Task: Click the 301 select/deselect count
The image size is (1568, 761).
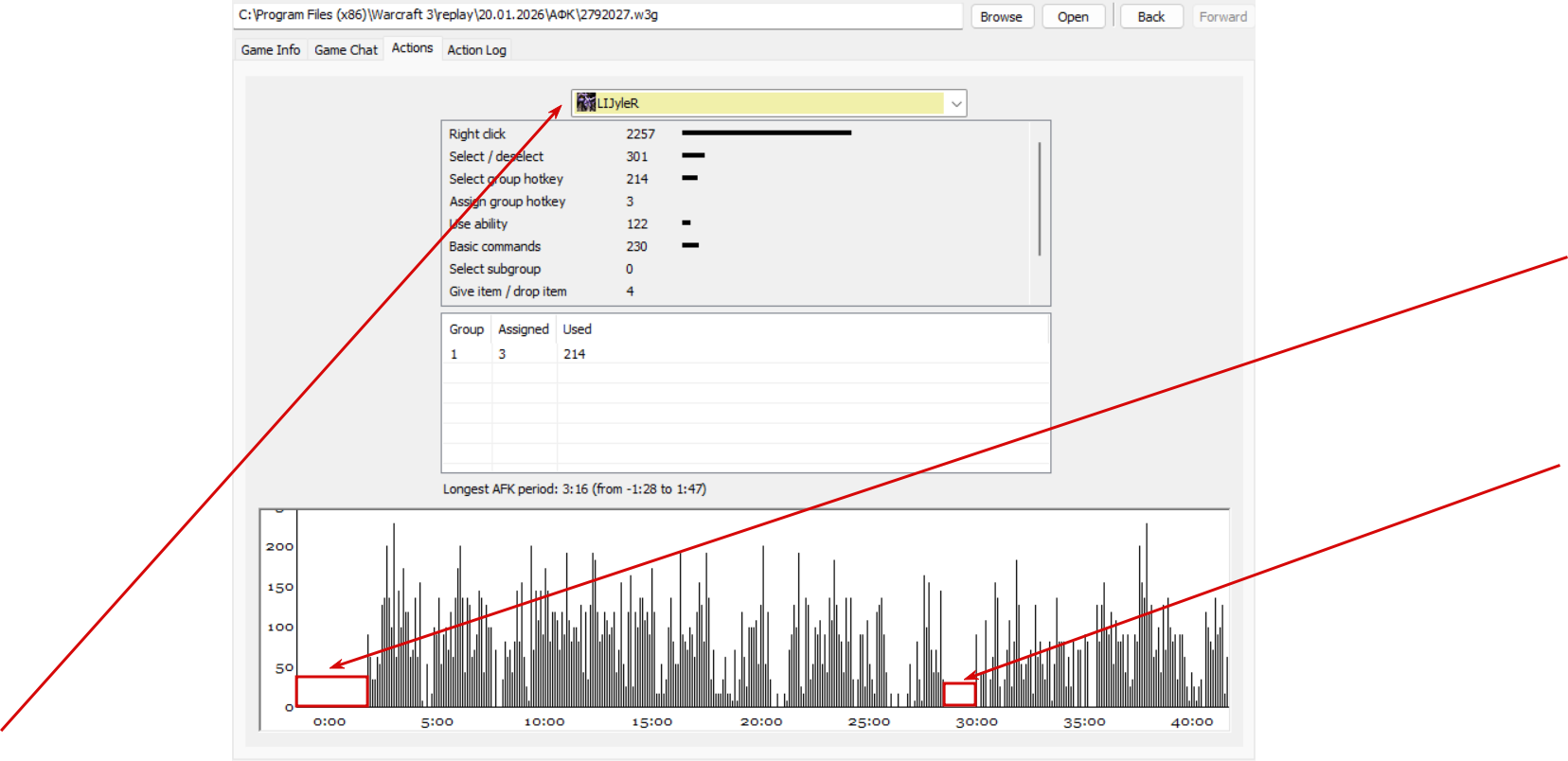Action: [x=637, y=156]
